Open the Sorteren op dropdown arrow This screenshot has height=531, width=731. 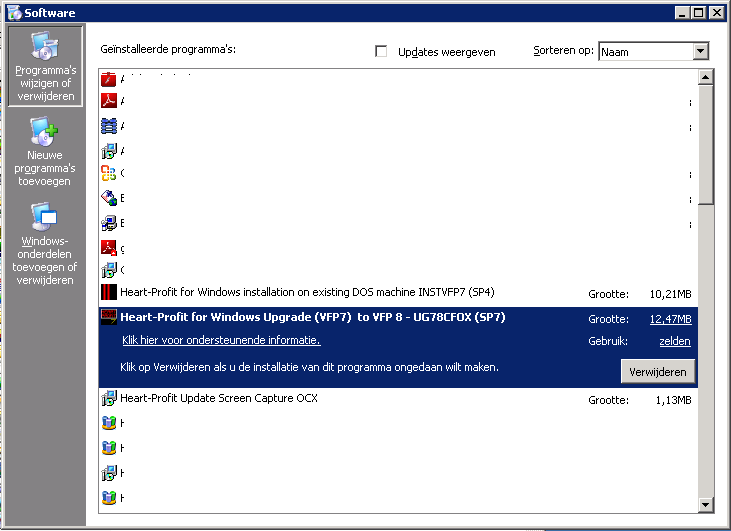click(700, 51)
